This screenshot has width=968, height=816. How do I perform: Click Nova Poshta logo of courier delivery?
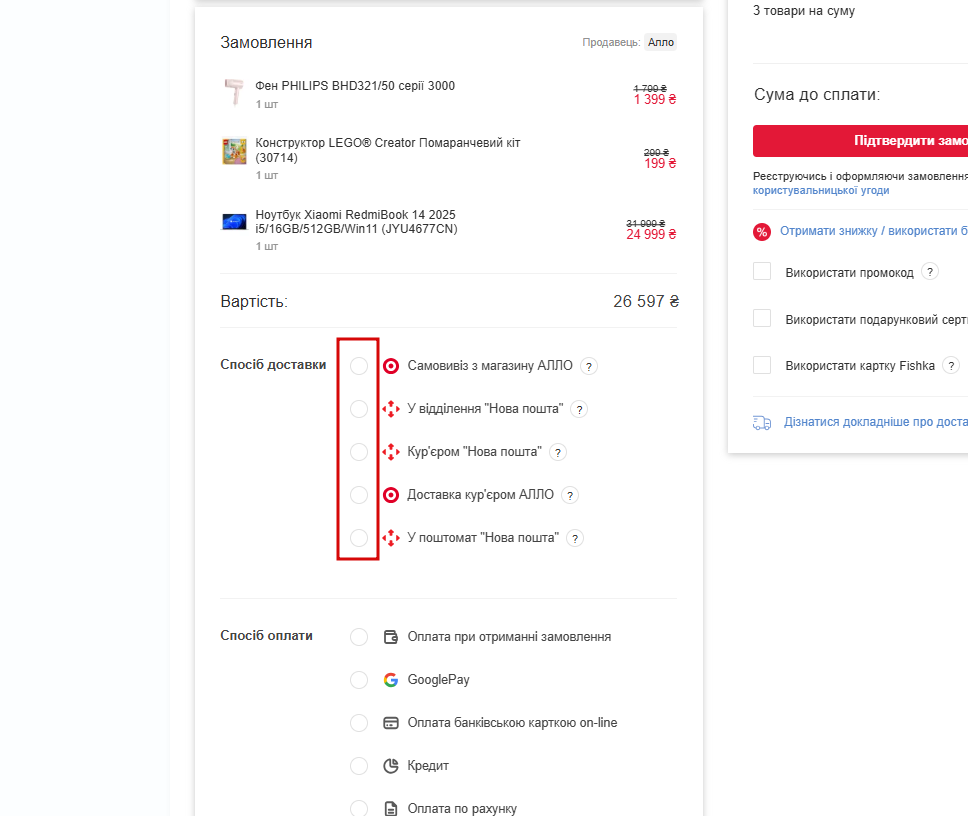(x=391, y=452)
